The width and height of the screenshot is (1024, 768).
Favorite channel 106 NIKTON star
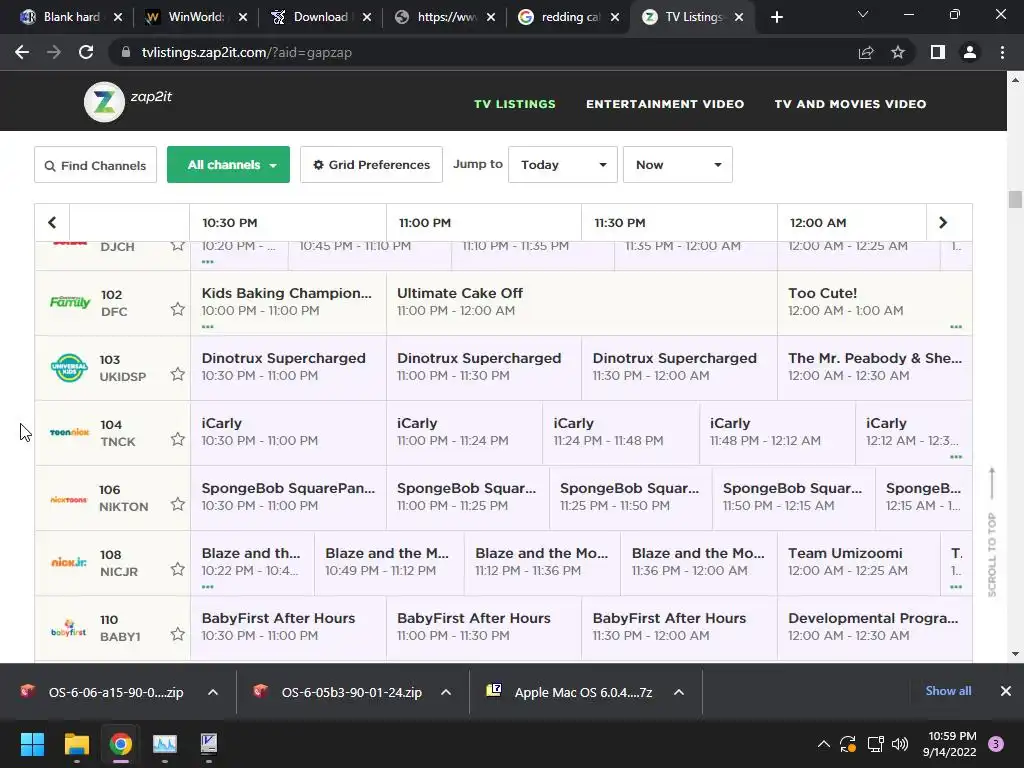tap(178, 504)
